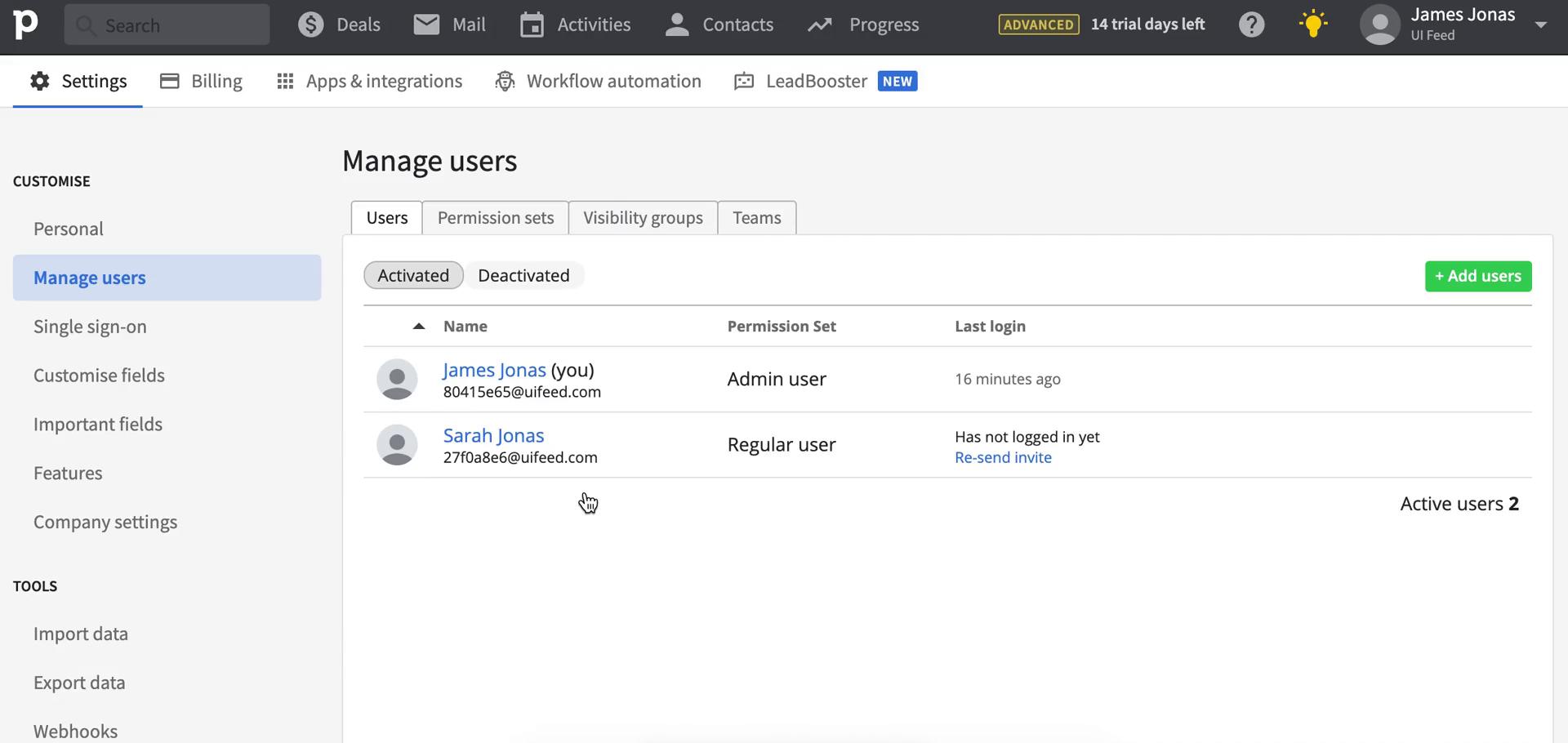Click the Progress chart icon

tap(820, 25)
